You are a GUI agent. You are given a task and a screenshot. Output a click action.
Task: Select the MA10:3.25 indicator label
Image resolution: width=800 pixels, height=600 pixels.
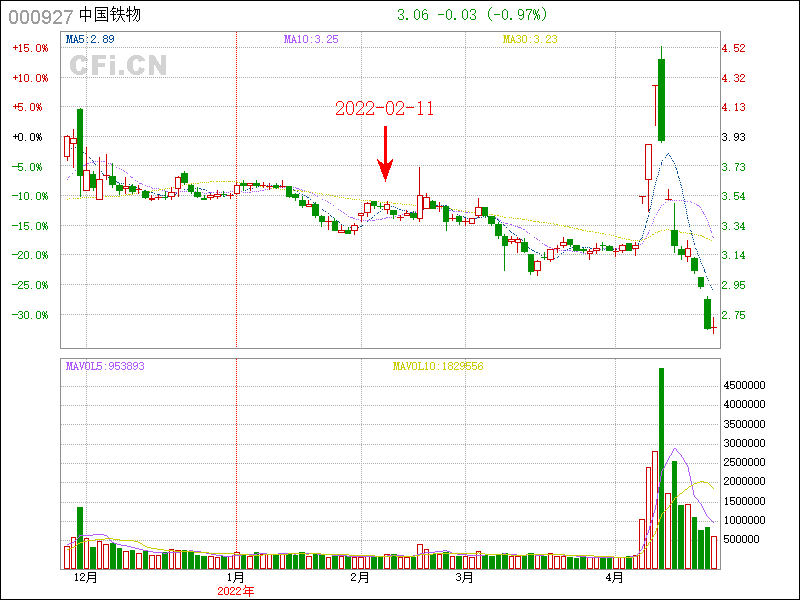click(311, 39)
